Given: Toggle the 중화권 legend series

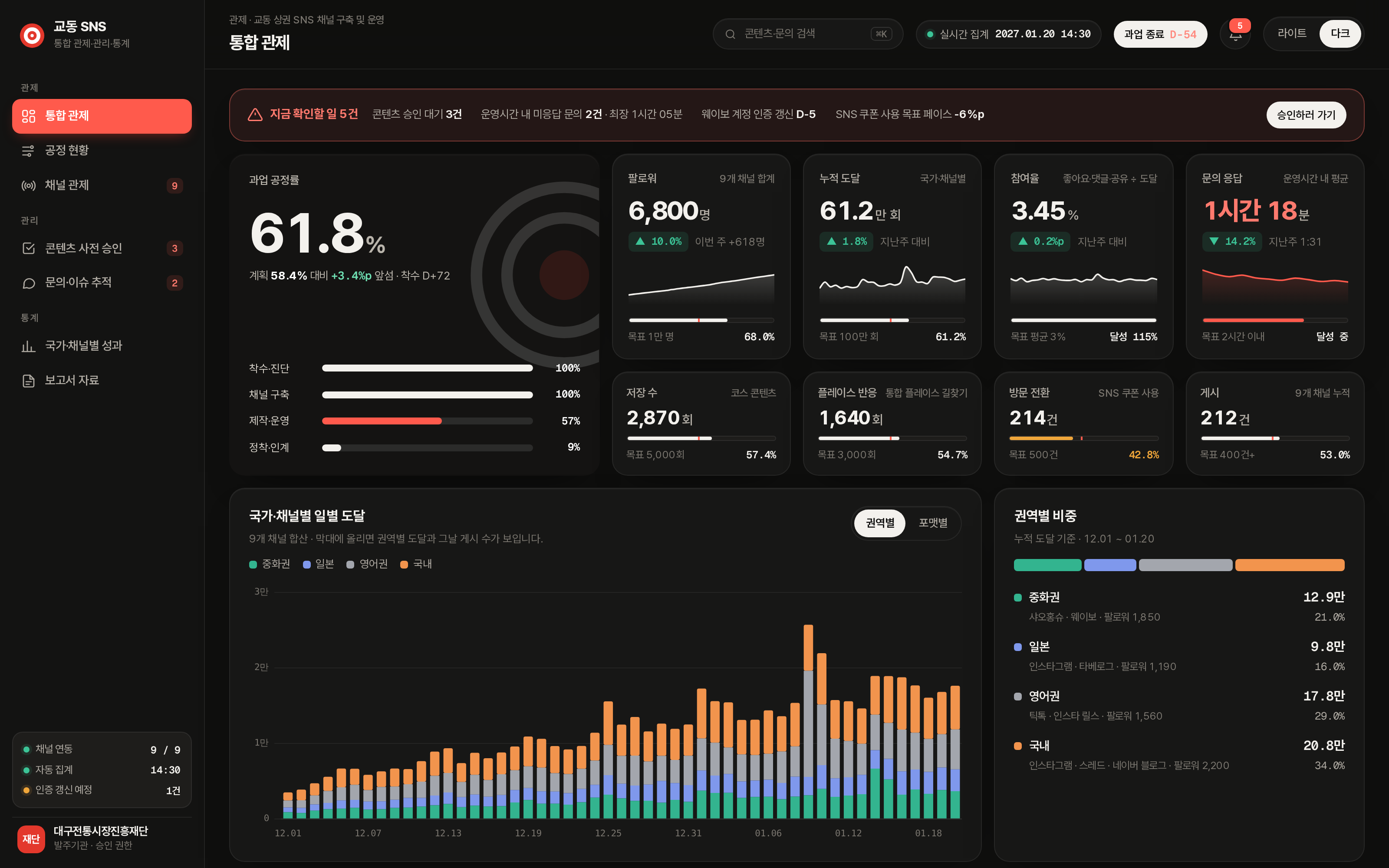Looking at the screenshot, I should [x=269, y=564].
